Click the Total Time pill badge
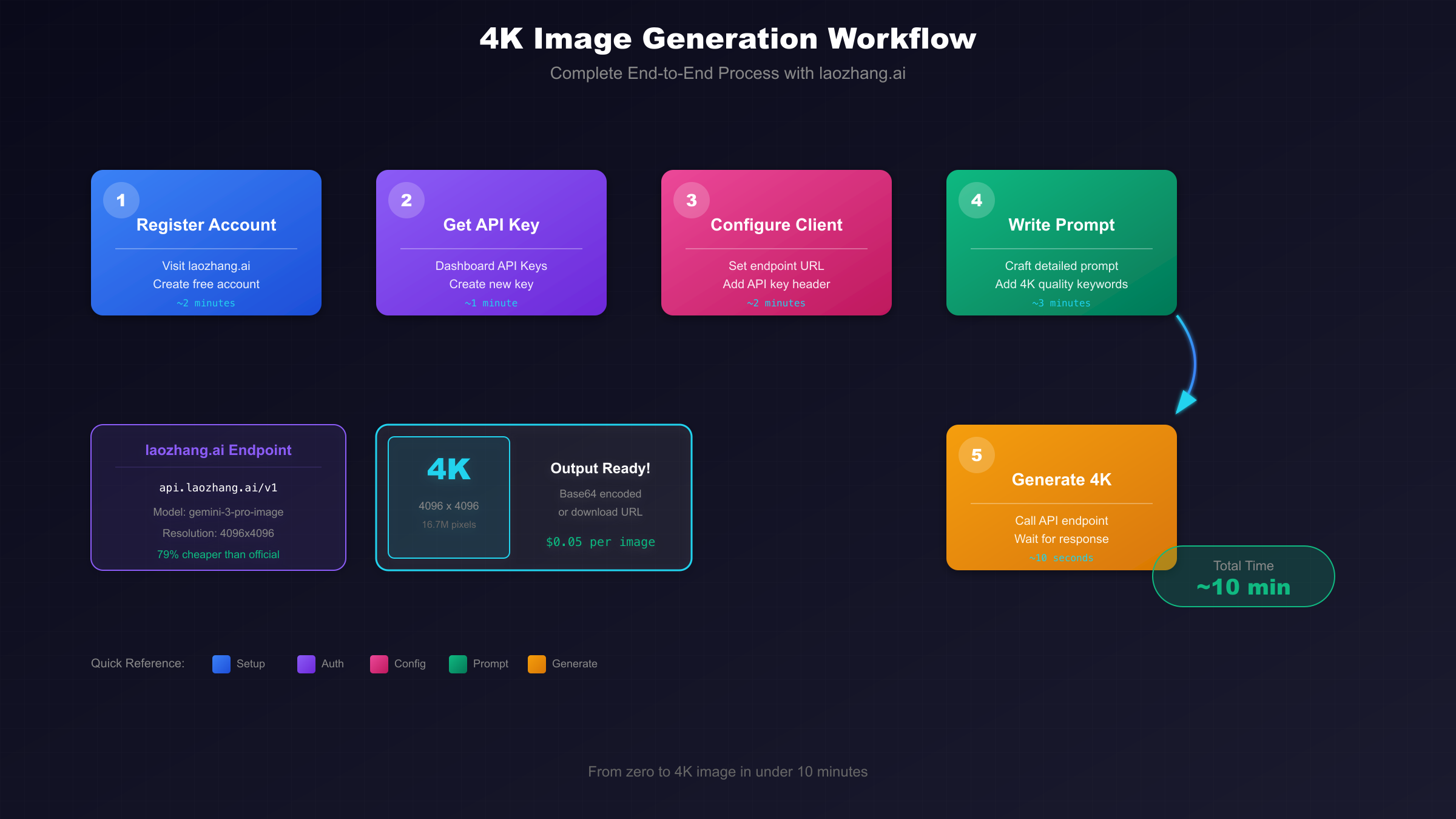This screenshot has height=819, width=1456. pos(1242,576)
